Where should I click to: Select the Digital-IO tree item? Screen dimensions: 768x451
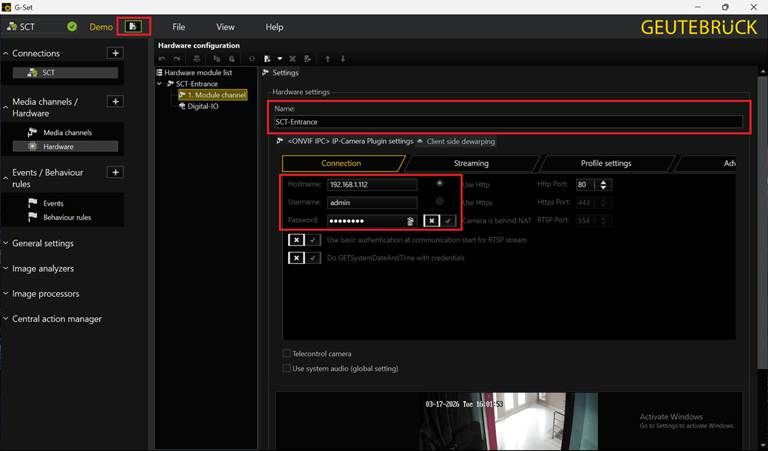click(198, 106)
